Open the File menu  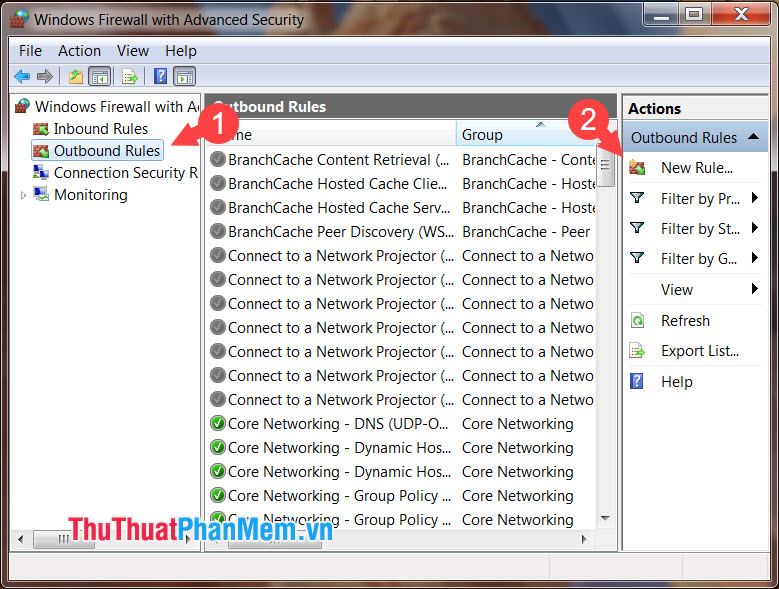30,51
